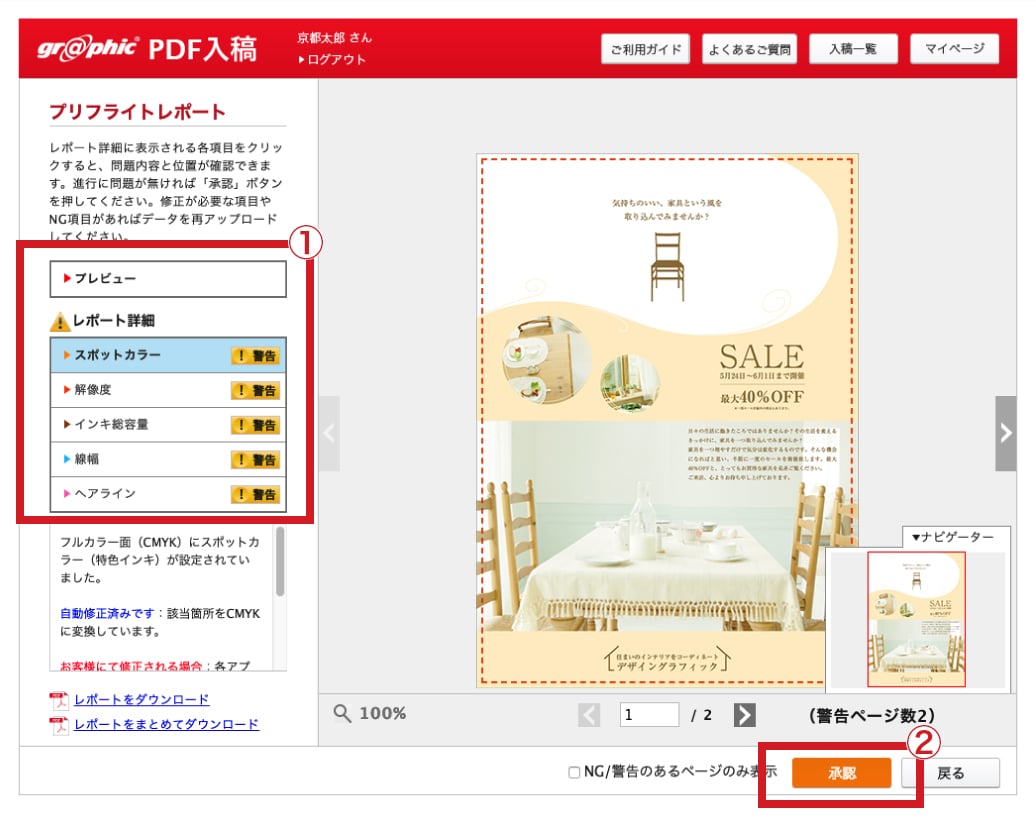Click the previous page arrow icon
Viewport: 1036px width, 820px height.
tap(589, 714)
